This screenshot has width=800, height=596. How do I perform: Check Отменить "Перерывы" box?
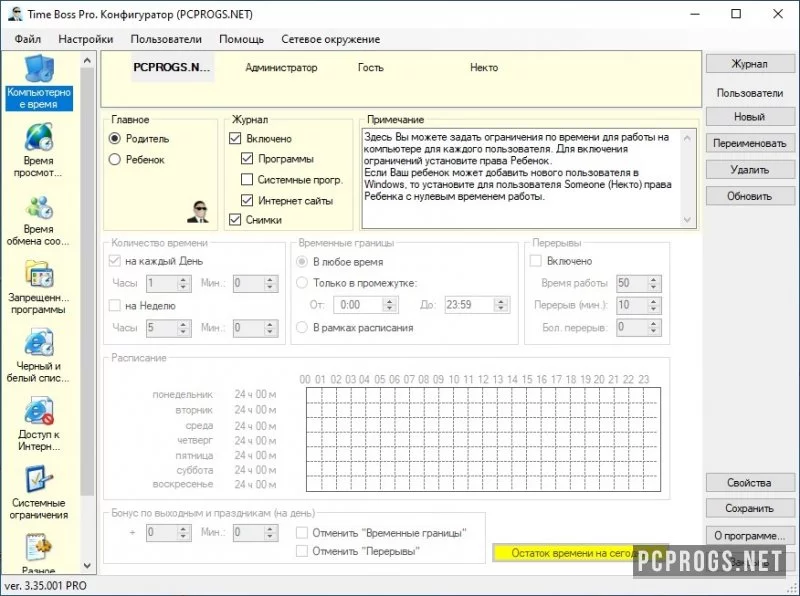[302, 551]
